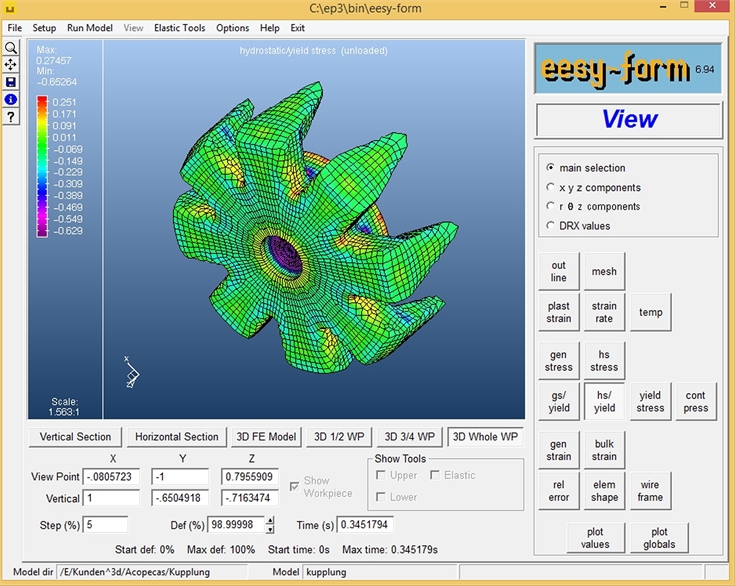Viewport: 735px width, 586px height.
Task: Open the Elastic Tools menu
Action: tap(179, 28)
